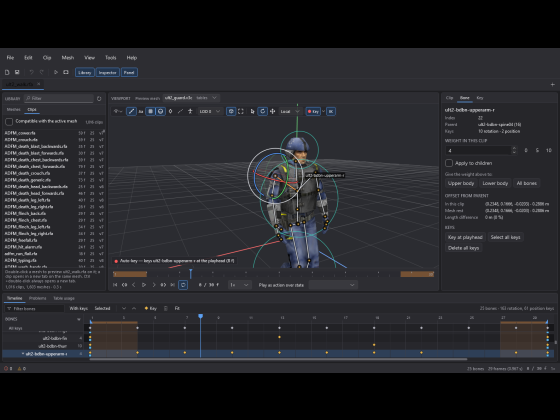This screenshot has height=420, width=560.
Task: Switch to the Meshes library tab
Action: 14,110
